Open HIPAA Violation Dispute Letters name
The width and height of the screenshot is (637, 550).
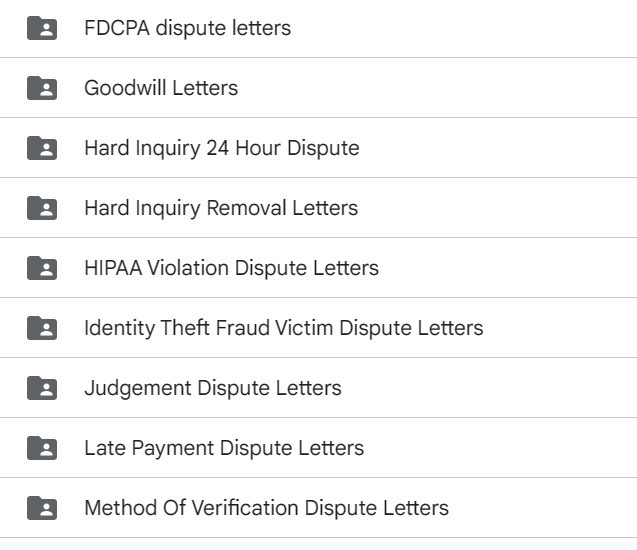[x=232, y=268]
